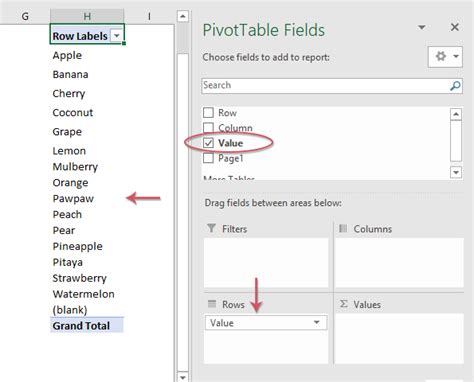Click the Columns drop area box

point(399,263)
